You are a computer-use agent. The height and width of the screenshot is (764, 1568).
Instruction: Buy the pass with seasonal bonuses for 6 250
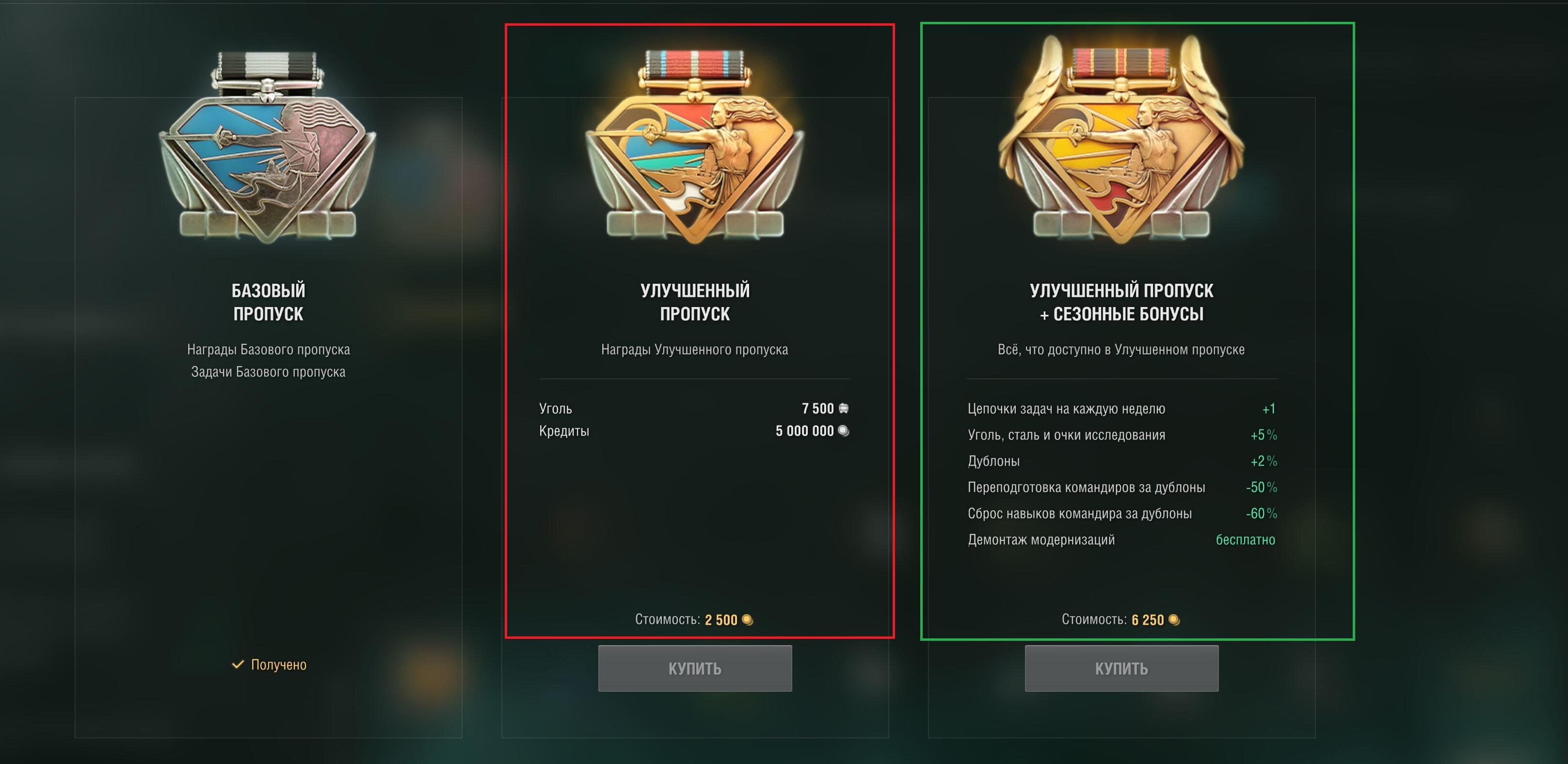pyautogui.click(x=1121, y=668)
